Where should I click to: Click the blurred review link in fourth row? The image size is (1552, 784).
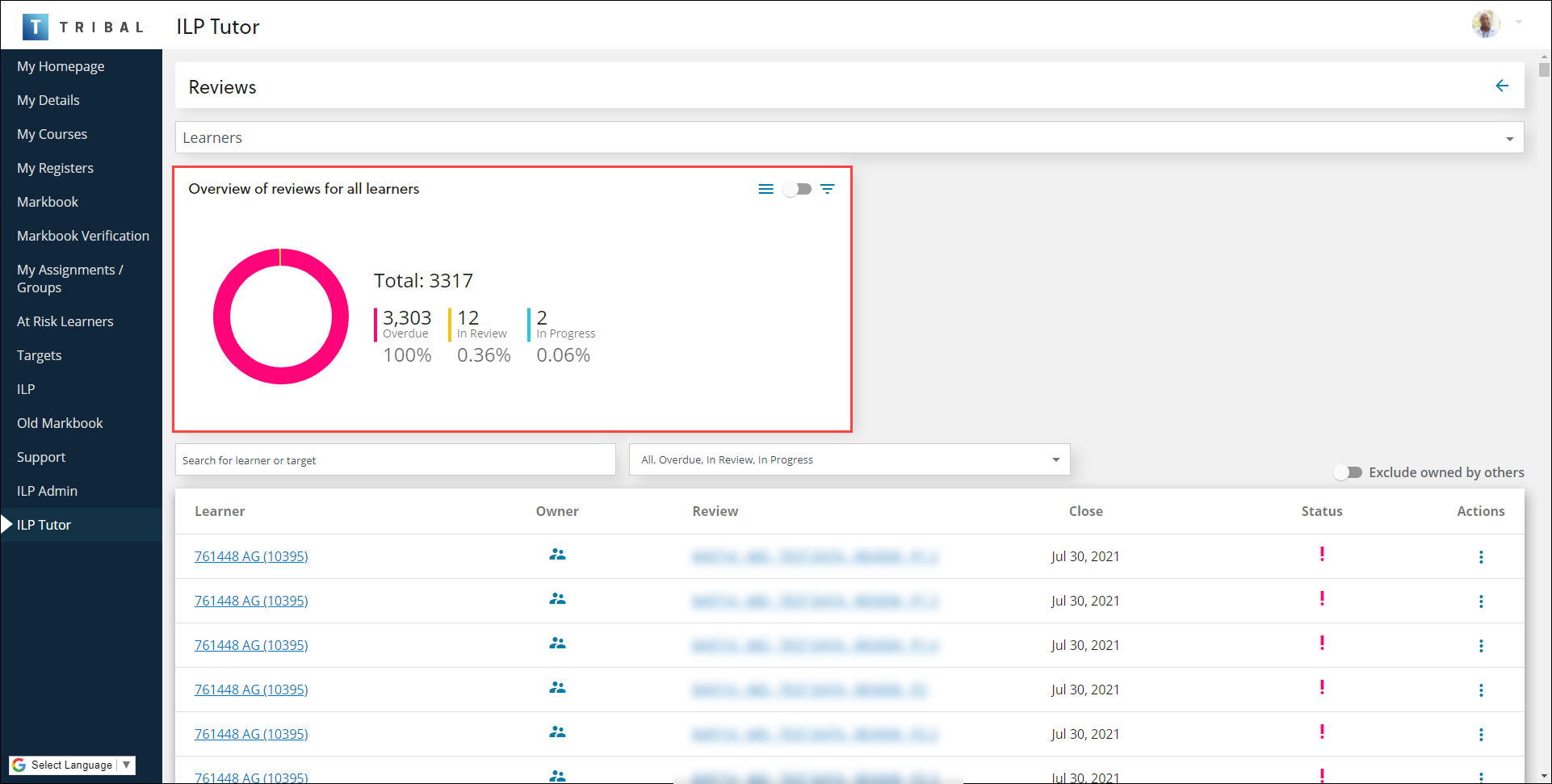809,690
